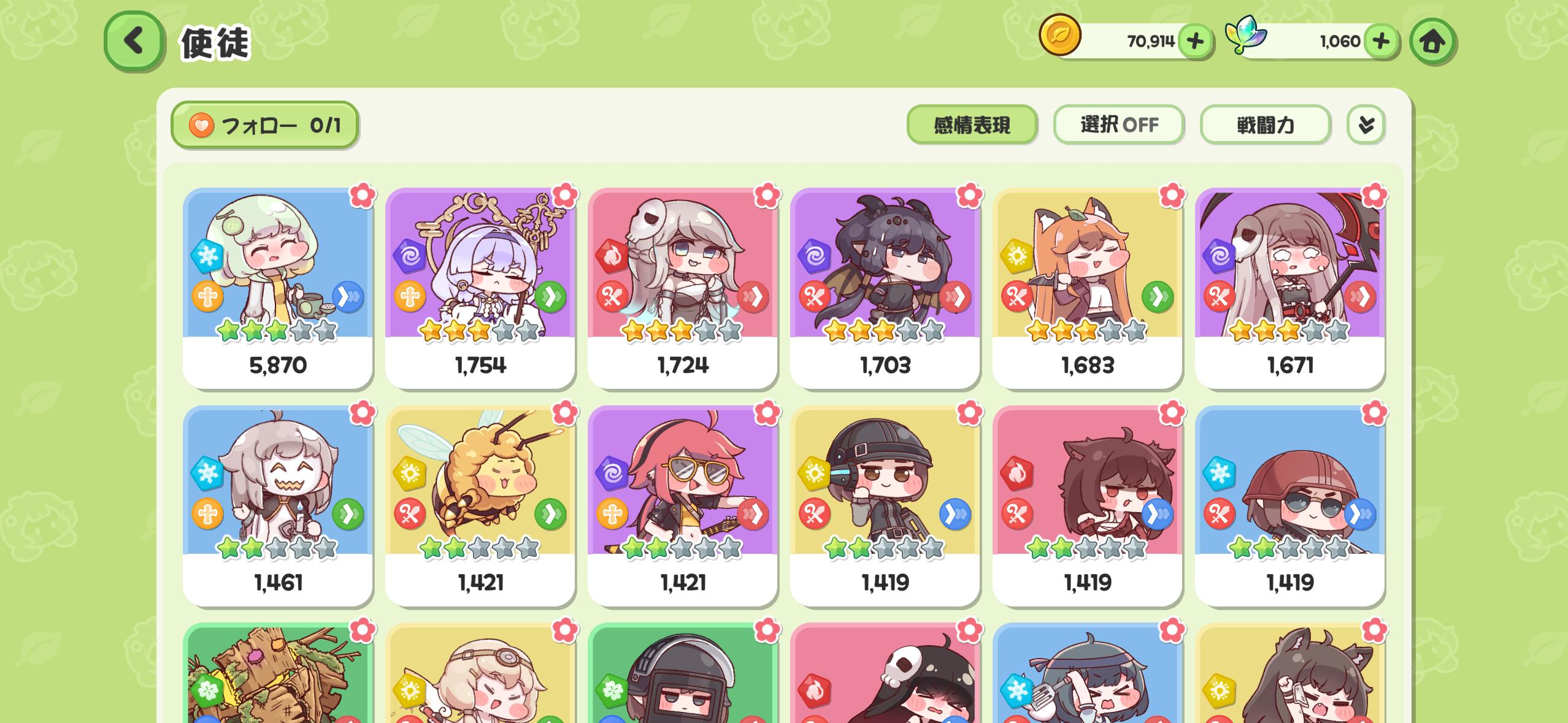
Task: Open the 1,754 purple-haired character card
Action: coord(480,288)
